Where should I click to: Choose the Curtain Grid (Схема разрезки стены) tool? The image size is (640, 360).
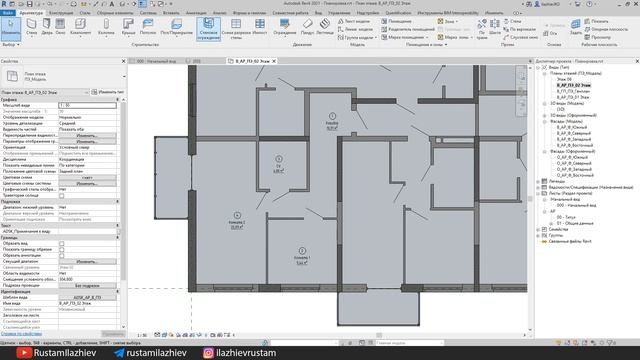pos(236,29)
